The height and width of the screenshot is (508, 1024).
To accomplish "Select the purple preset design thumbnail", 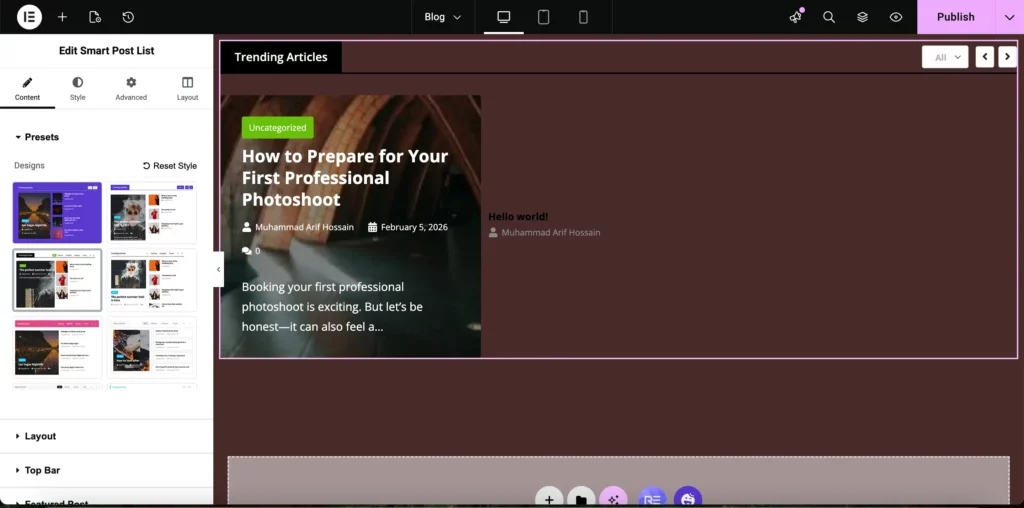I will (x=57, y=213).
